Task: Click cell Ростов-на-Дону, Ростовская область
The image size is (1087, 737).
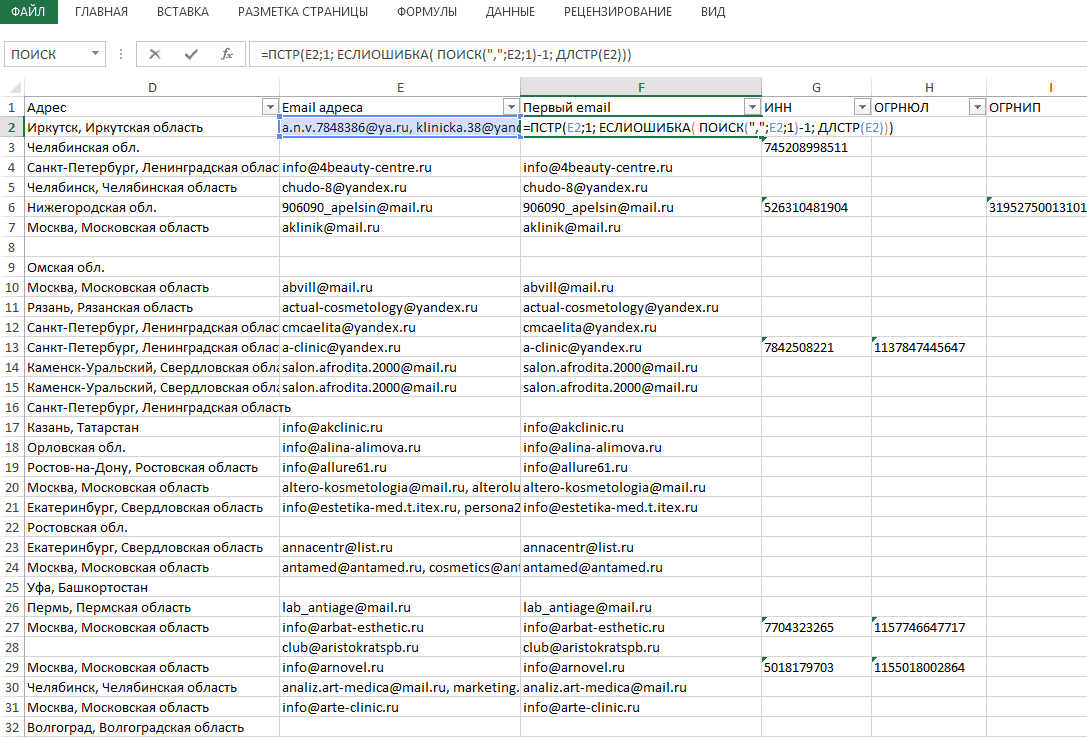Action: pos(152,468)
